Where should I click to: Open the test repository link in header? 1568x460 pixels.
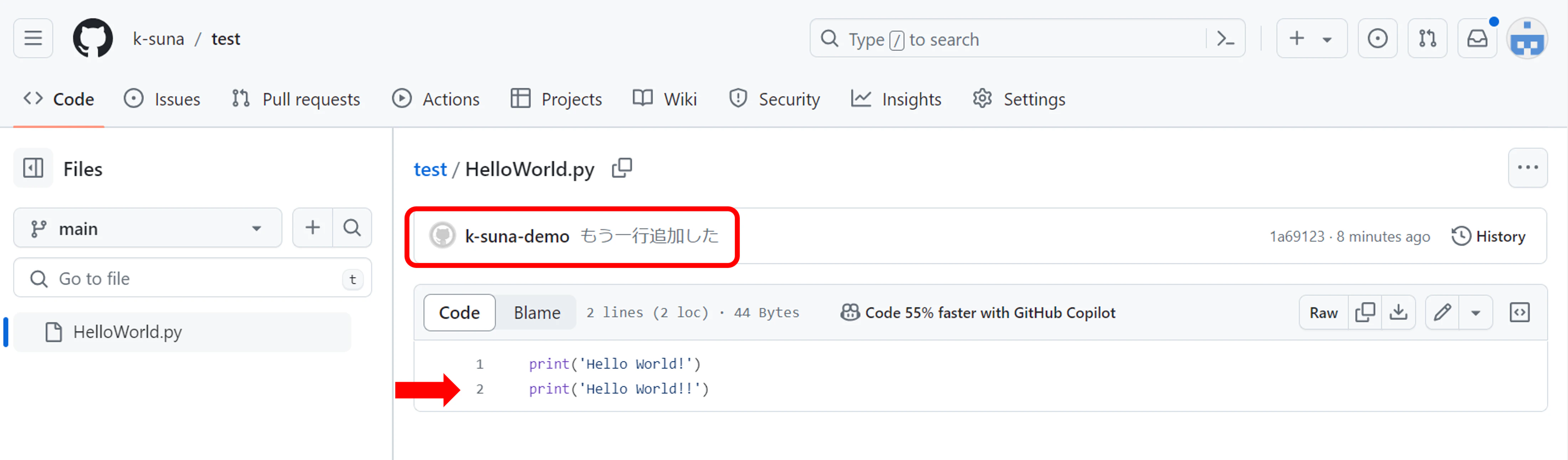(226, 39)
